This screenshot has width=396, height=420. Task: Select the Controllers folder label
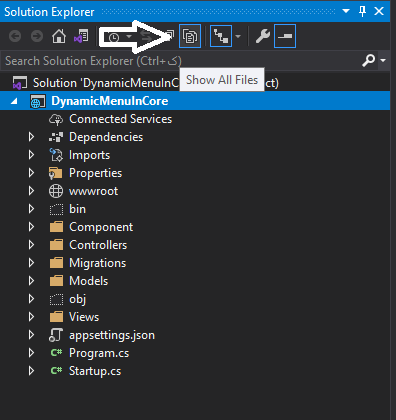click(x=98, y=245)
